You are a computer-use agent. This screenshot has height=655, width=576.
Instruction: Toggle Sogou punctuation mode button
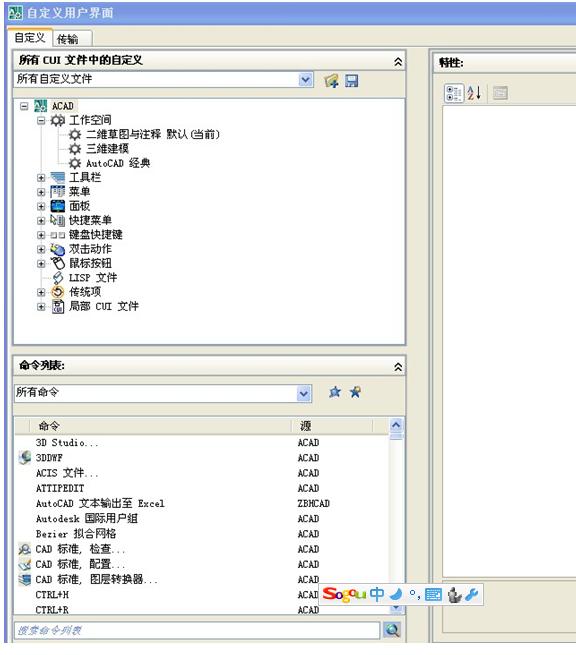(414, 594)
